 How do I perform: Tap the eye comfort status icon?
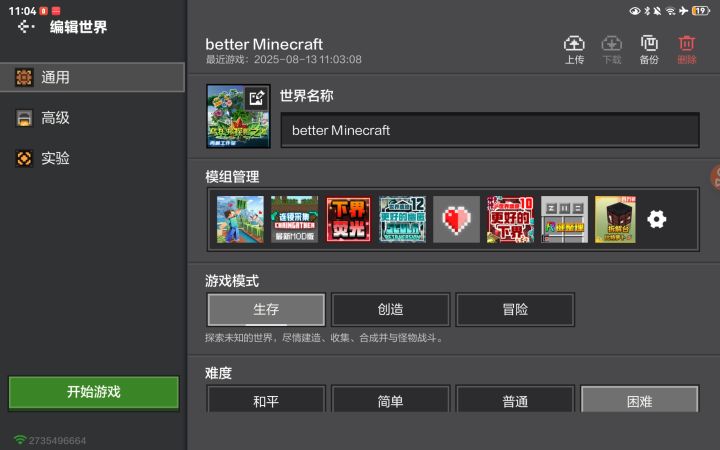635,11
